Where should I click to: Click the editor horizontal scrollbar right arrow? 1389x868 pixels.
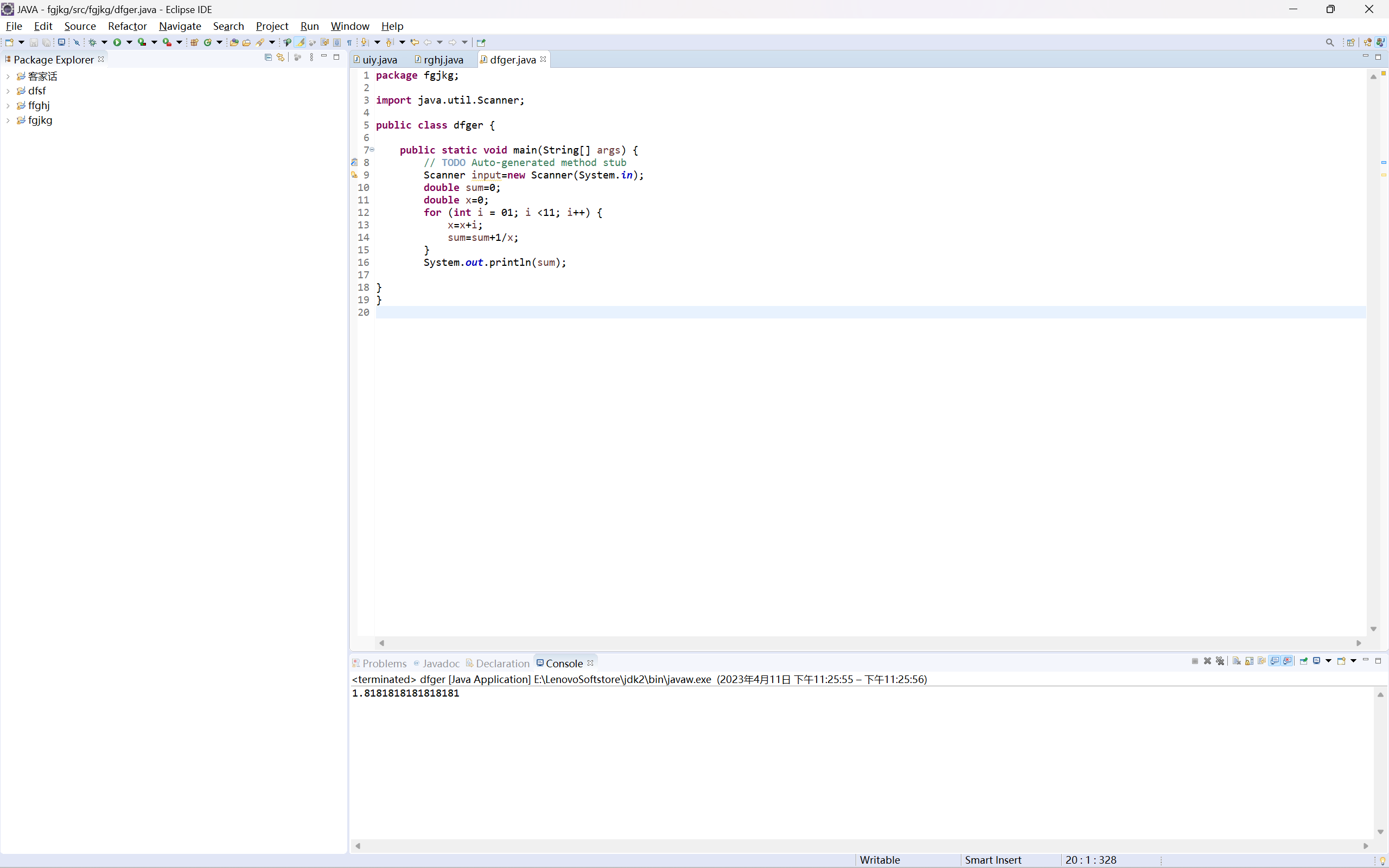(1359, 643)
